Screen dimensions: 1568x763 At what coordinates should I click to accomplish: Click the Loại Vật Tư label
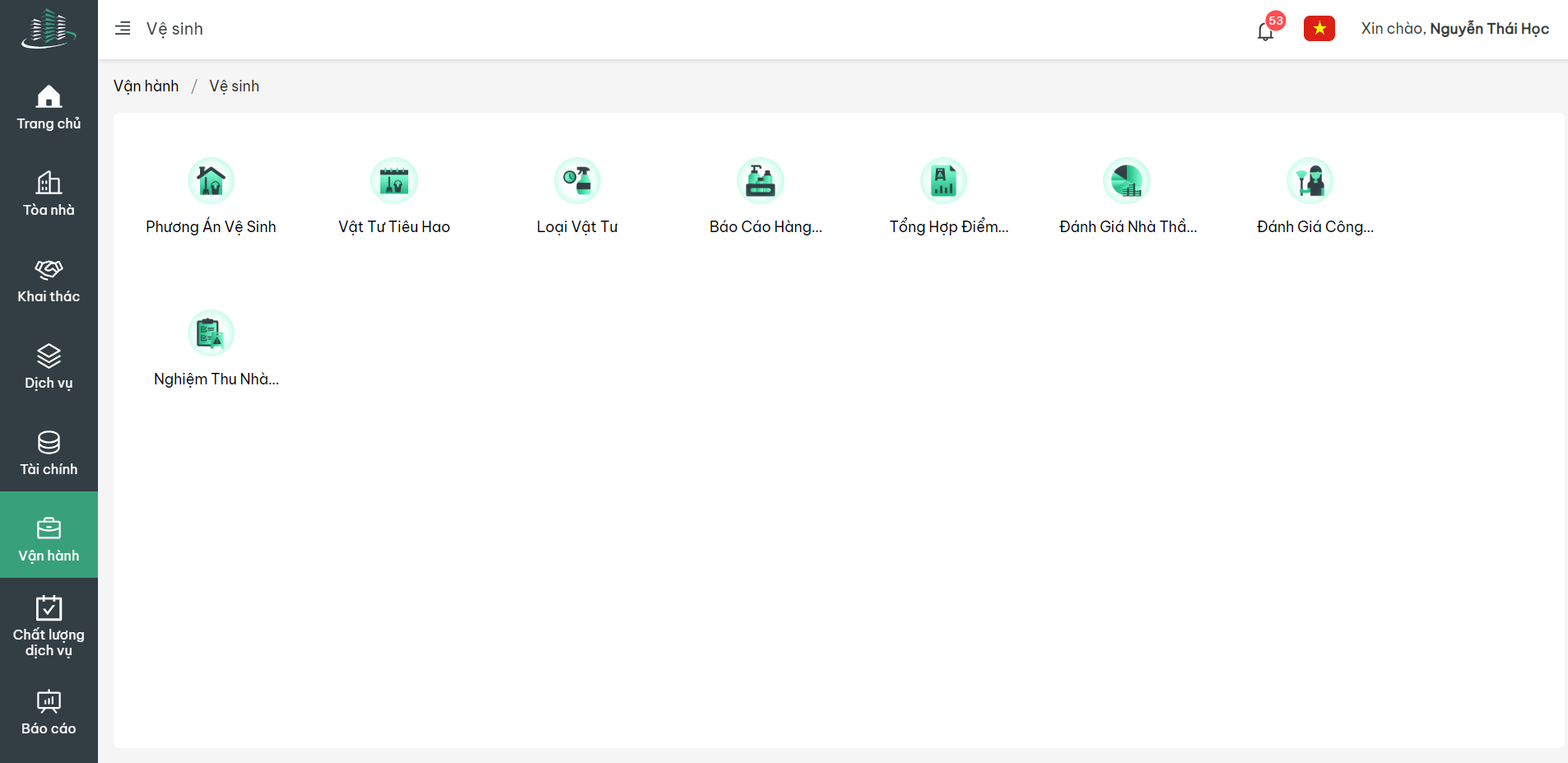[x=577, y=227]
